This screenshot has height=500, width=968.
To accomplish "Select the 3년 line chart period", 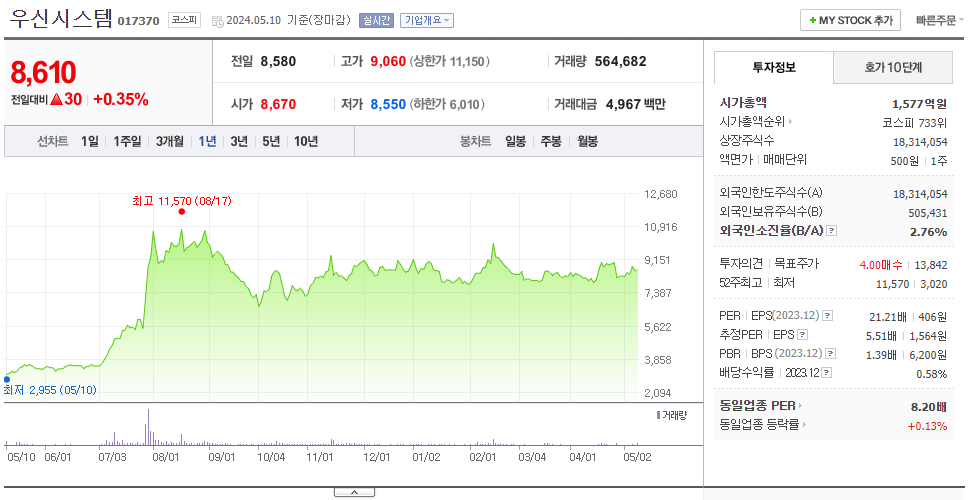I will 239,141.
